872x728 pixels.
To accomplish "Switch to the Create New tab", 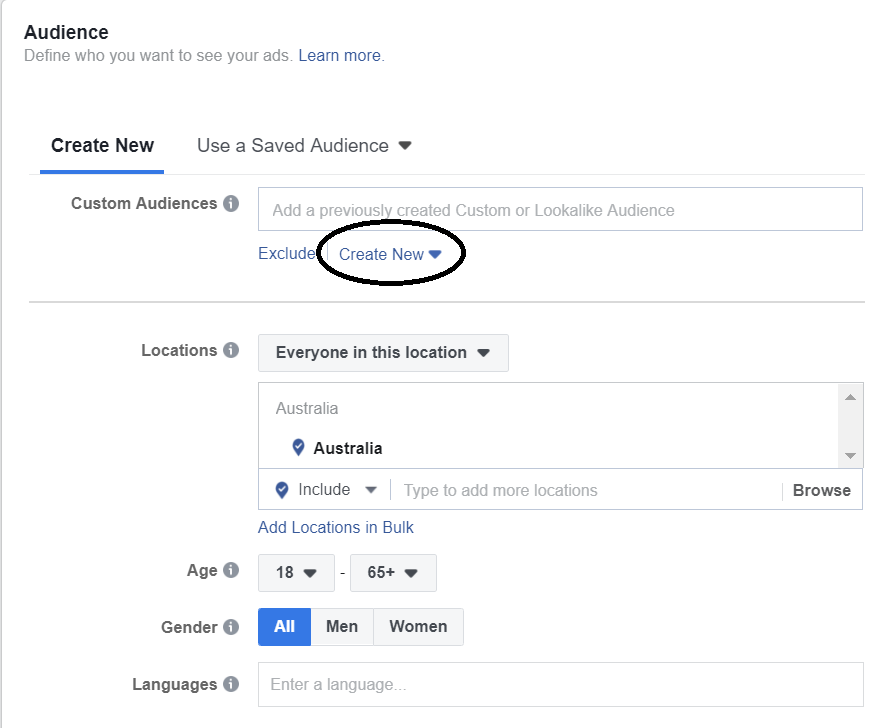I will point(102,146).
